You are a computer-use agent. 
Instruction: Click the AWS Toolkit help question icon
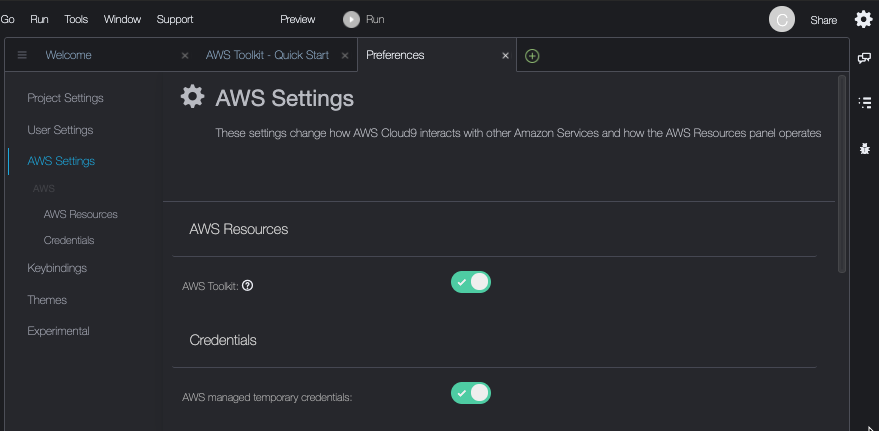(x=247, y=285)
